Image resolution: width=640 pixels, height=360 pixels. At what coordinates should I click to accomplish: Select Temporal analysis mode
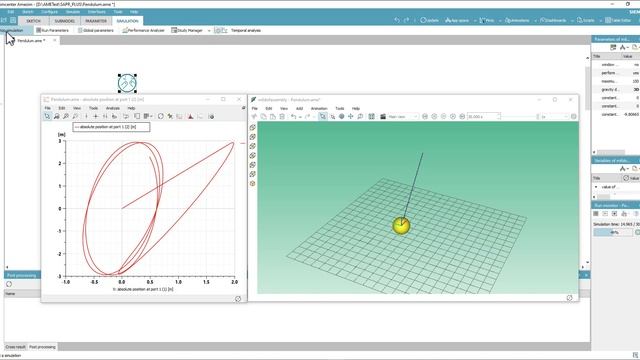(x=246, y=30)
